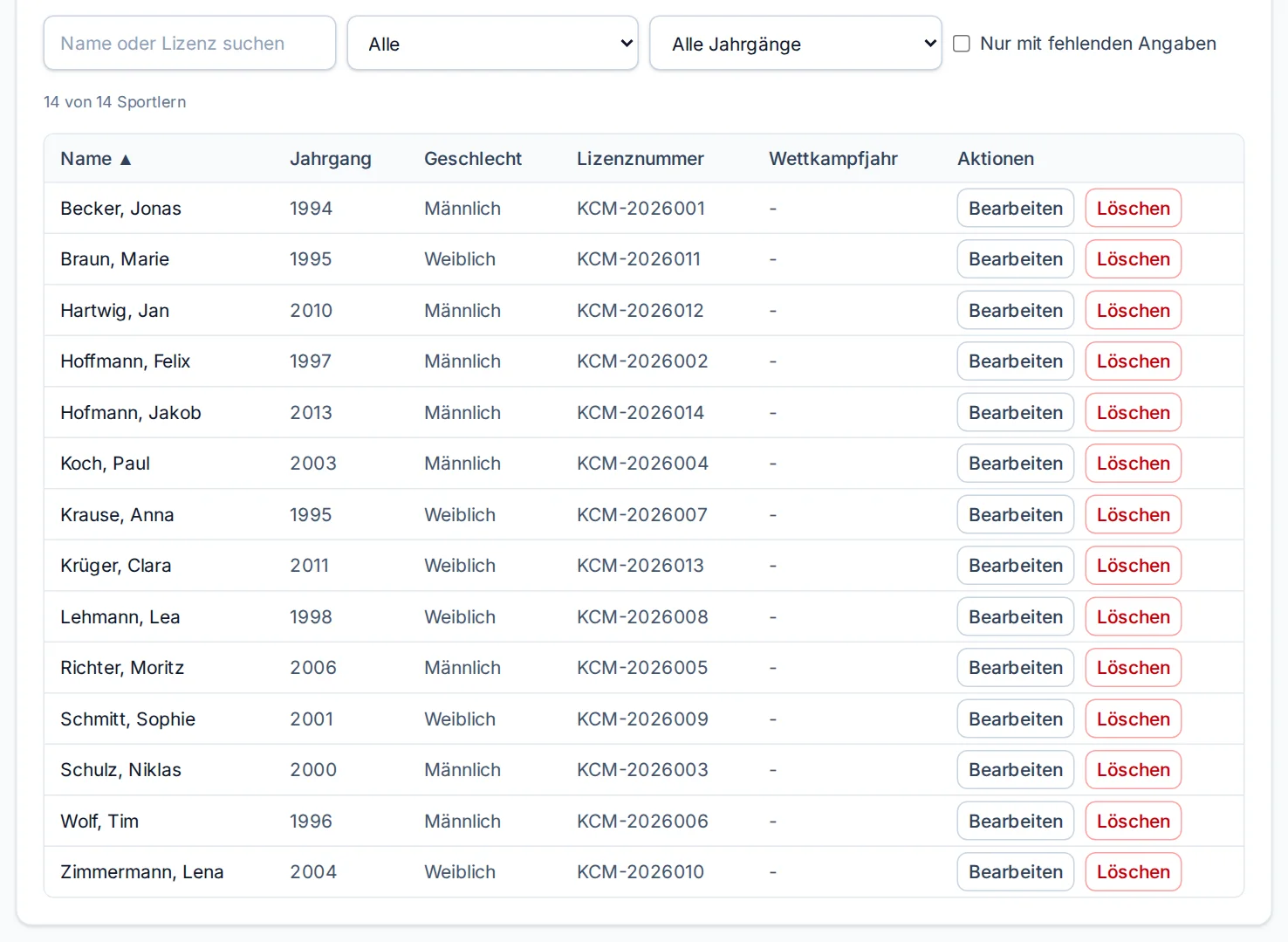This screenshot has height=942, width=1288.
Task: Delete the Krause, Anna record
Action: point(1134,515)
